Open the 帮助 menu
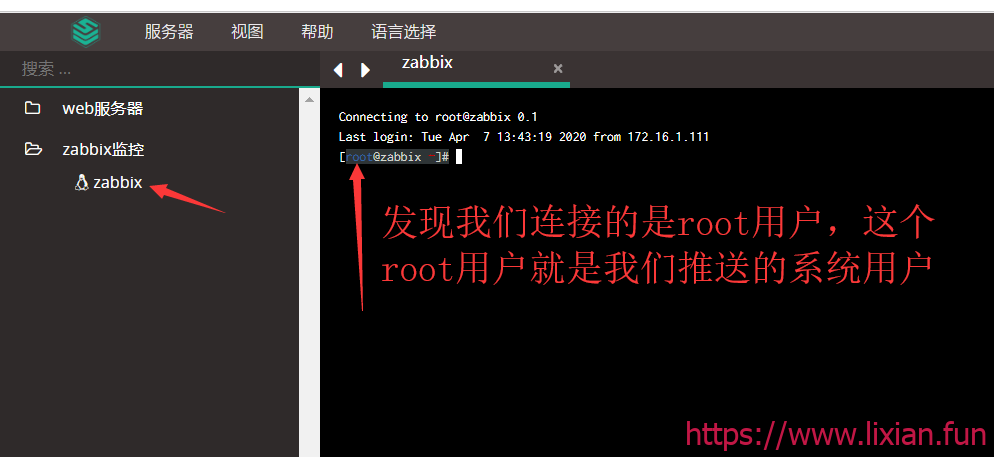The image size is (994, 457). tap(317, 31)
